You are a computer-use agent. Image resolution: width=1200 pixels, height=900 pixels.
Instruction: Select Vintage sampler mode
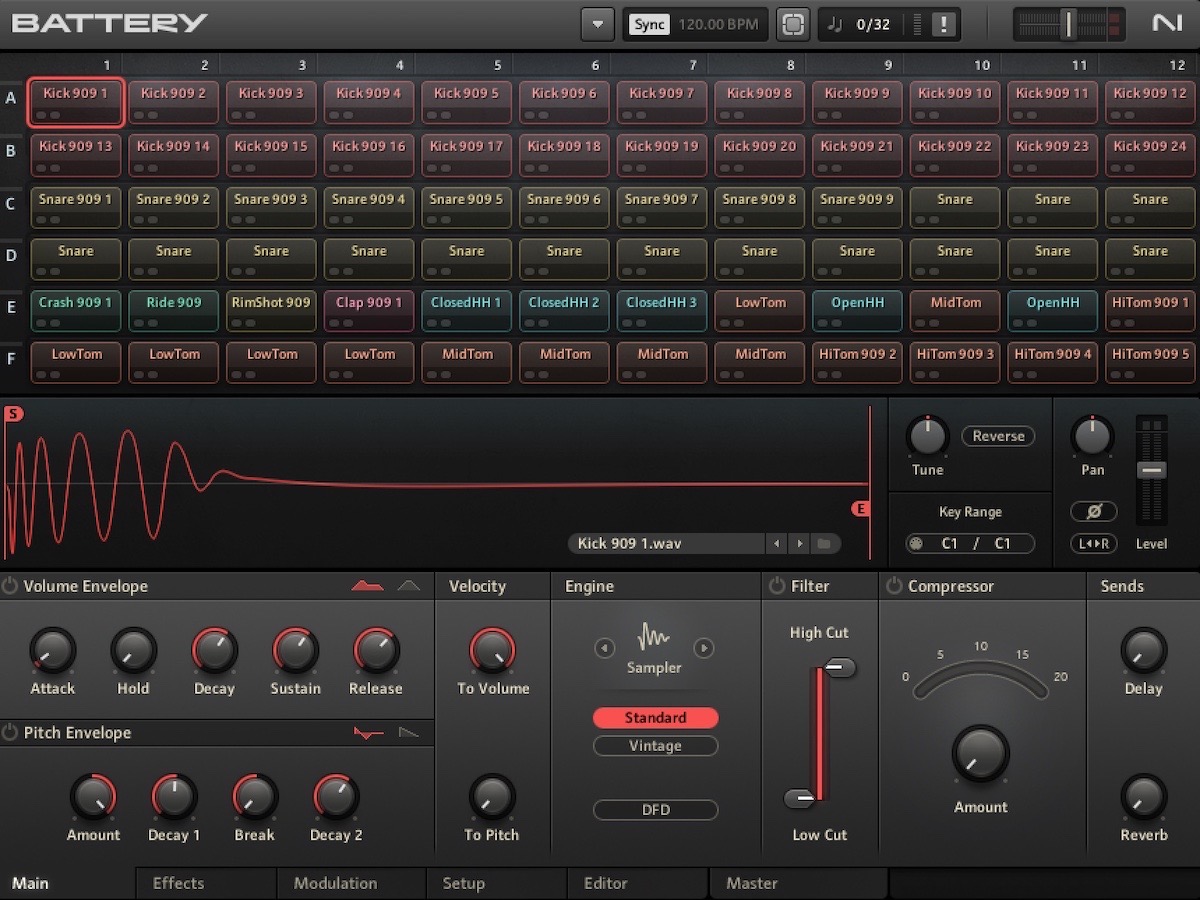point(655,746)
